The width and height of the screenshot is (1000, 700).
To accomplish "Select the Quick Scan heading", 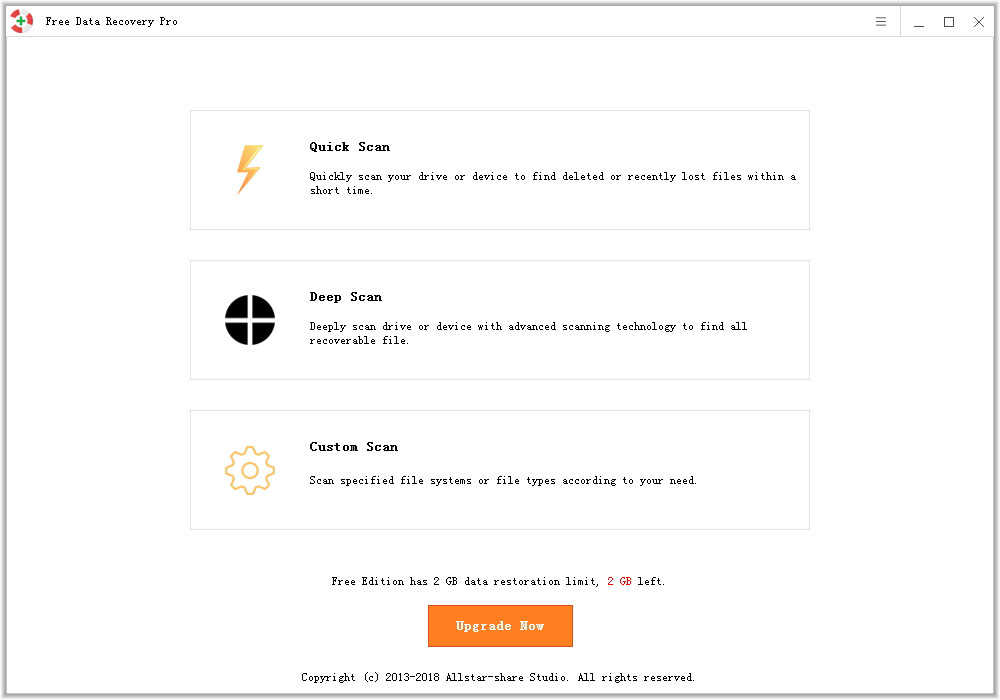I will [349, 147].
